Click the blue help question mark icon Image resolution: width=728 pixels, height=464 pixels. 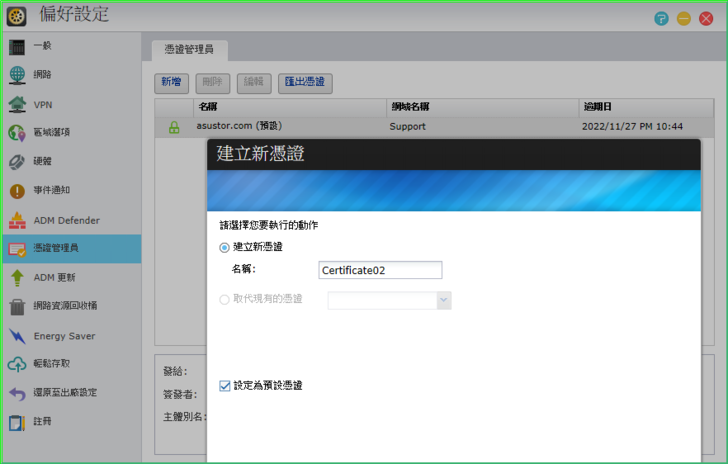pos(662,18)
